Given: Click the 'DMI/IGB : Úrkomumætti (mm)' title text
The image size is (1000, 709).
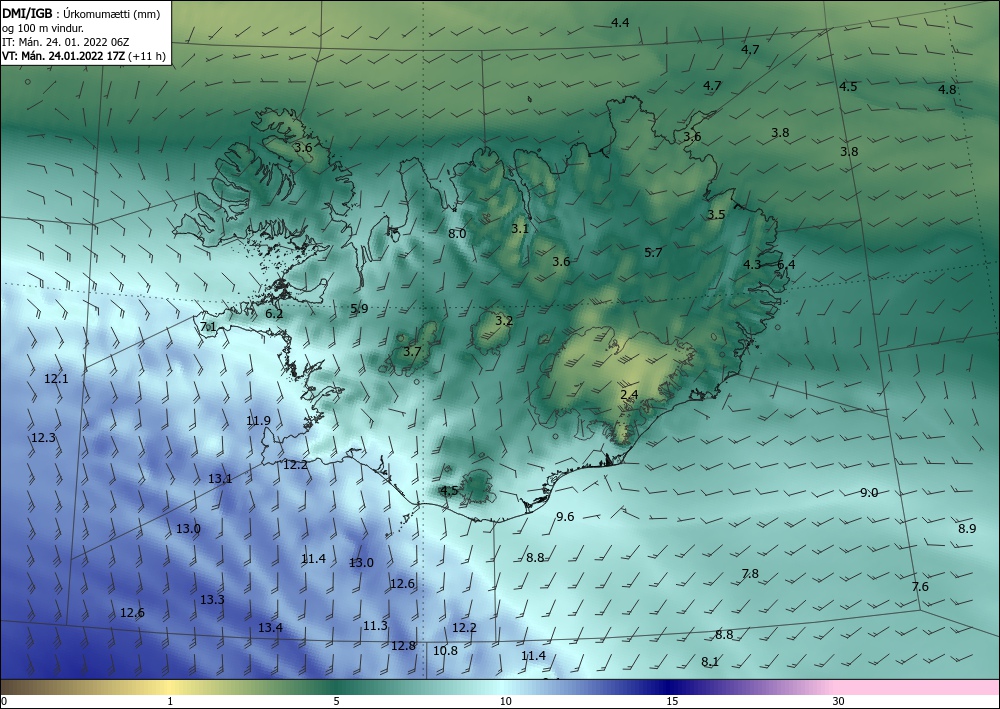Looking at the screenshot, I should click(x=81, y=13).
